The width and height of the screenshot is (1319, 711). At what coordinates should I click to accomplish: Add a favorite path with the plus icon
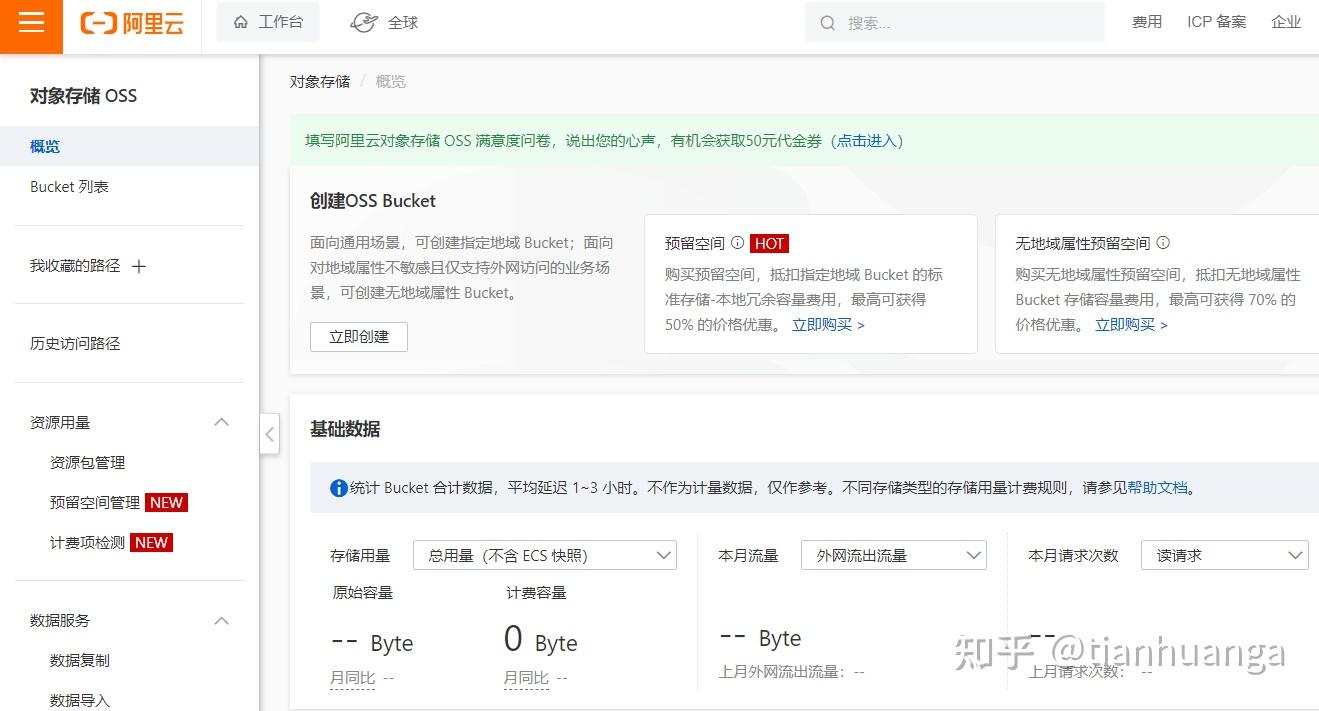(x=138, y=265)
